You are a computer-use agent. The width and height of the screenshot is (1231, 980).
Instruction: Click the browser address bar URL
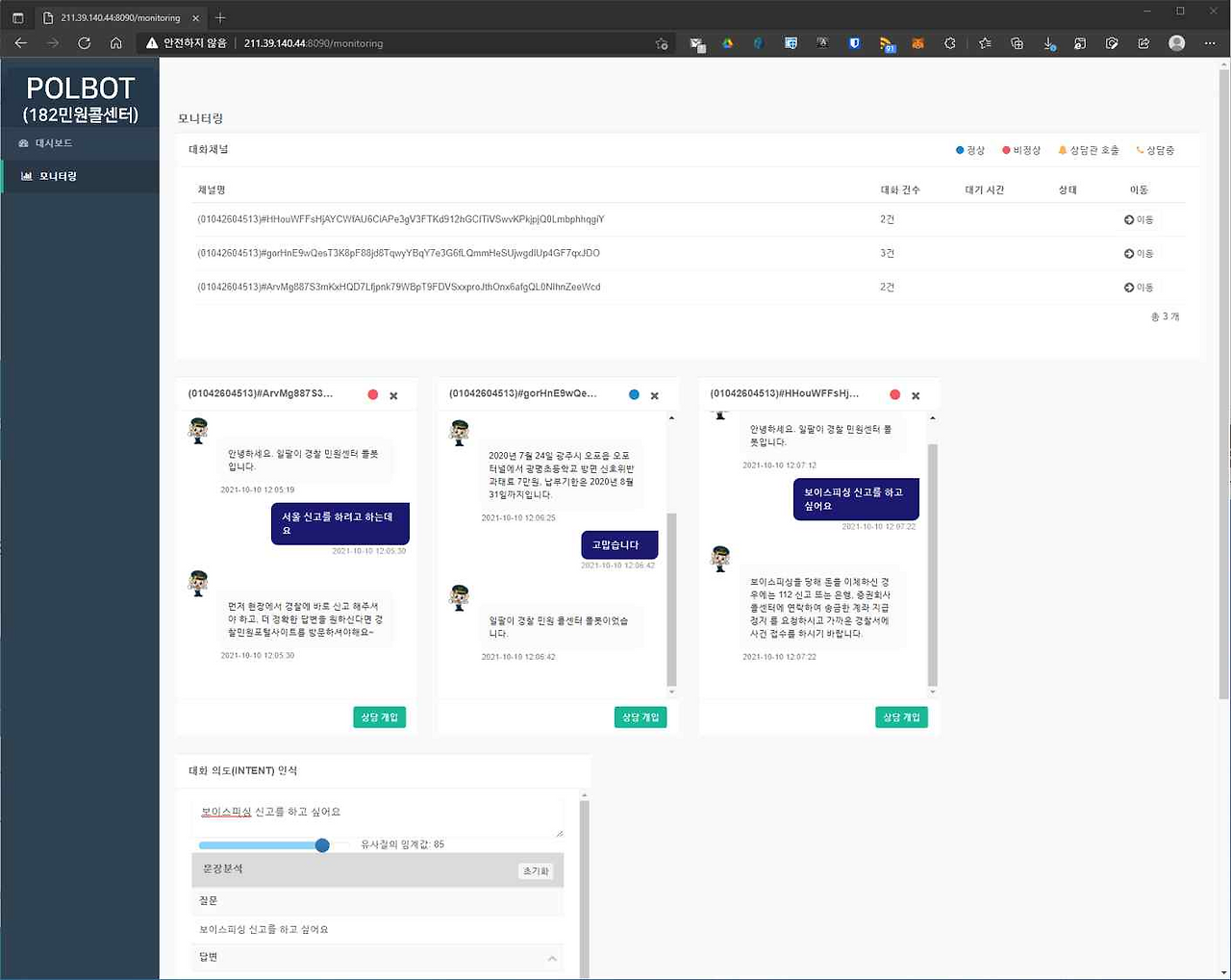(314, 43)
